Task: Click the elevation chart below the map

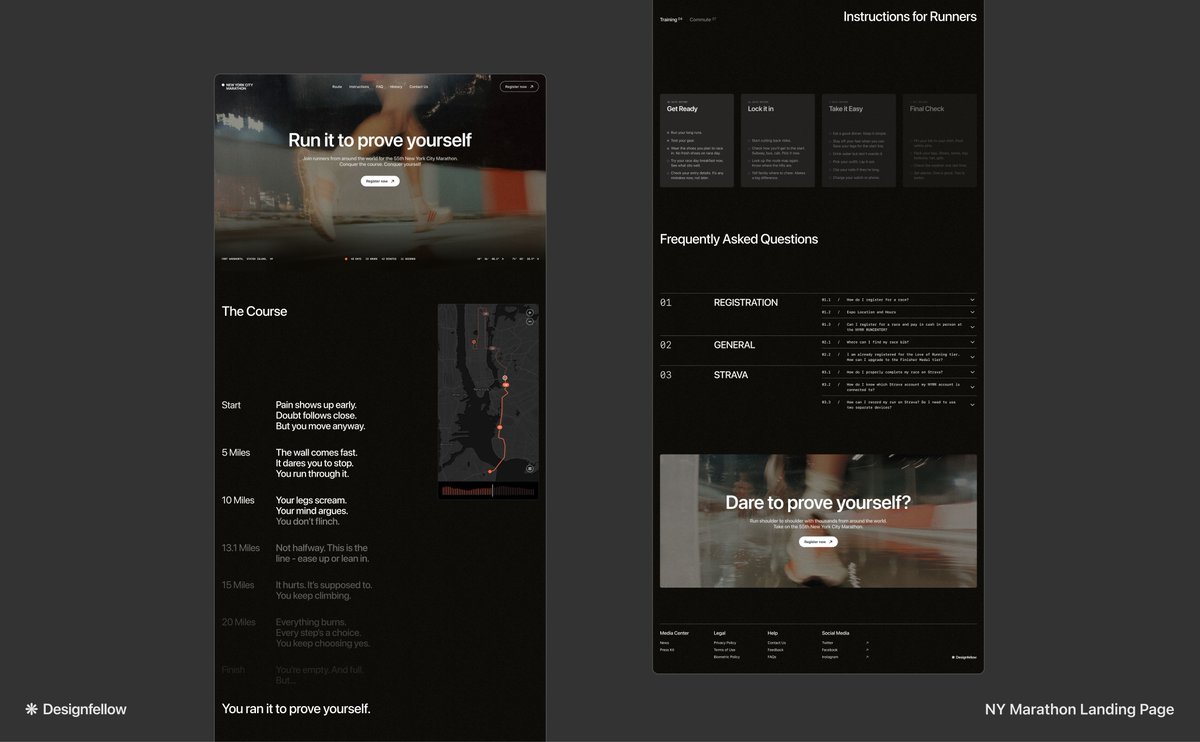Action: 488,490
